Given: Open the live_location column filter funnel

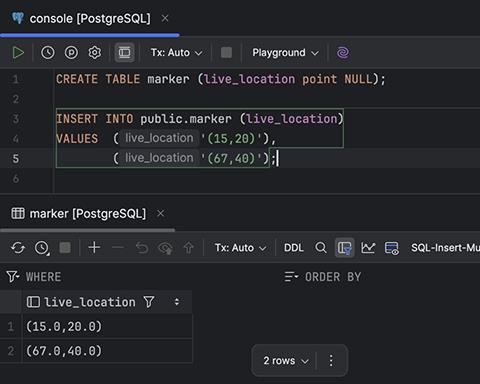Looking at the screenshot, I should click(149, 302).
